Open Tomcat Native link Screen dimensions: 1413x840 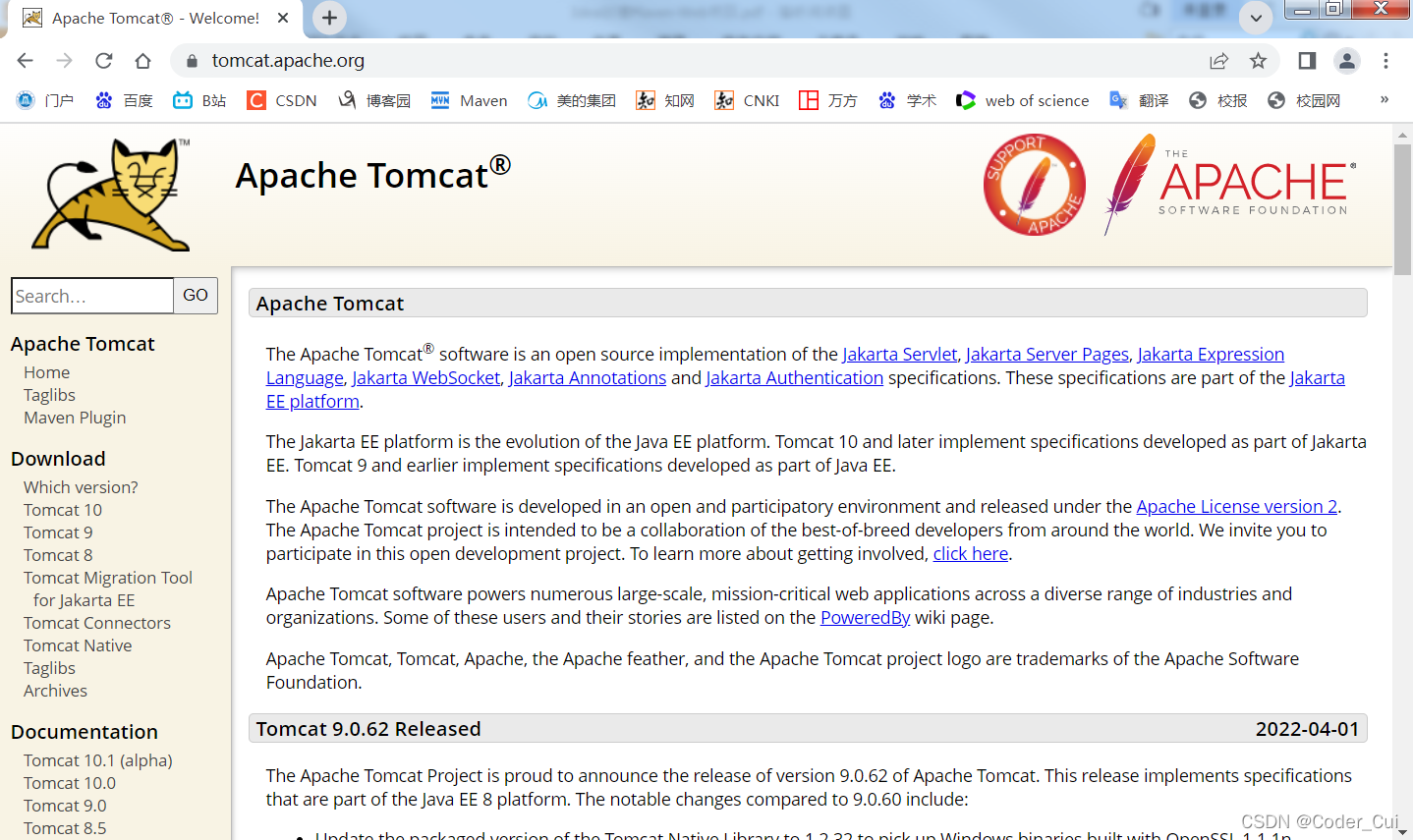click(x=78, y=645)
